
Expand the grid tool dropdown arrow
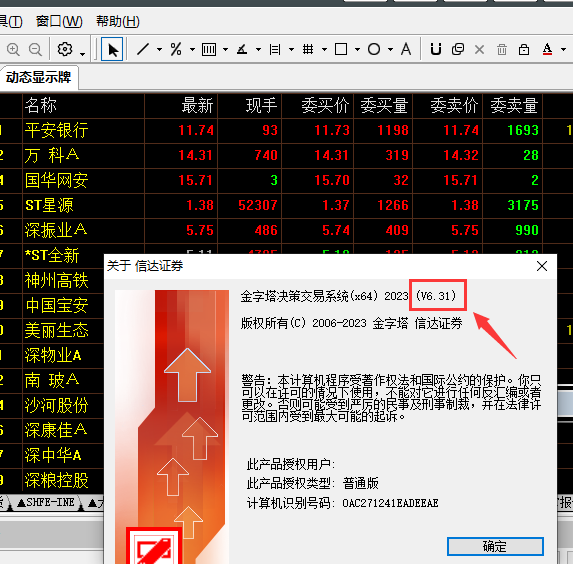click(x=324, y=49)
